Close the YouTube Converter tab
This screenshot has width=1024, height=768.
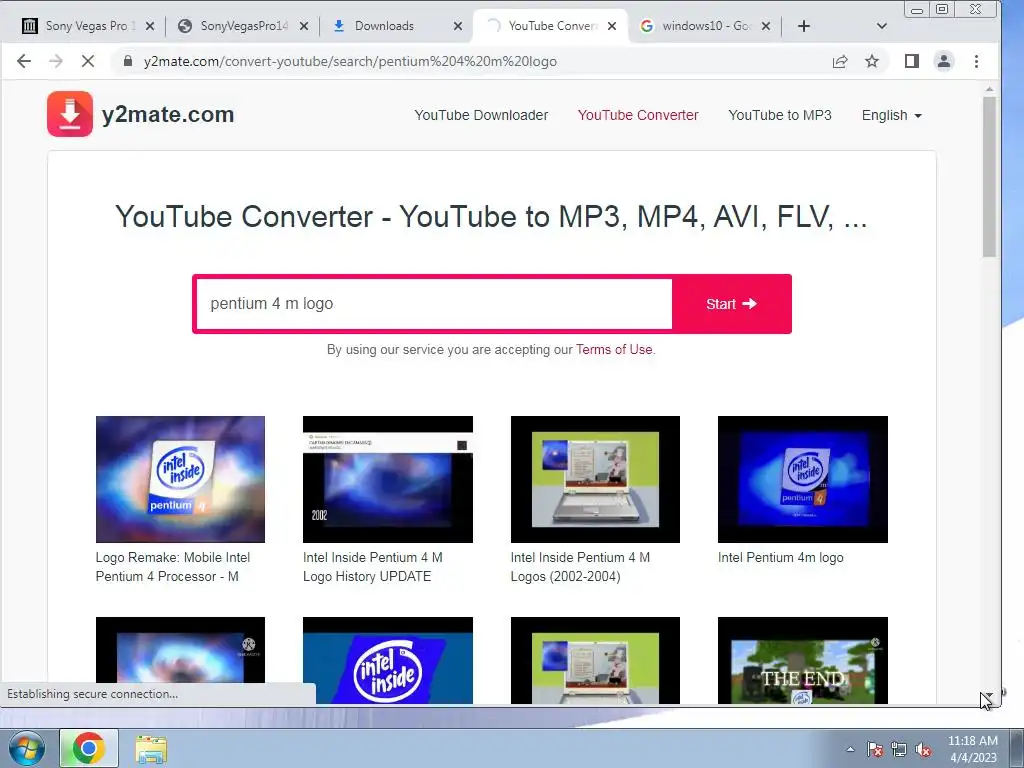pyautogui.click(x=612, y=26)
